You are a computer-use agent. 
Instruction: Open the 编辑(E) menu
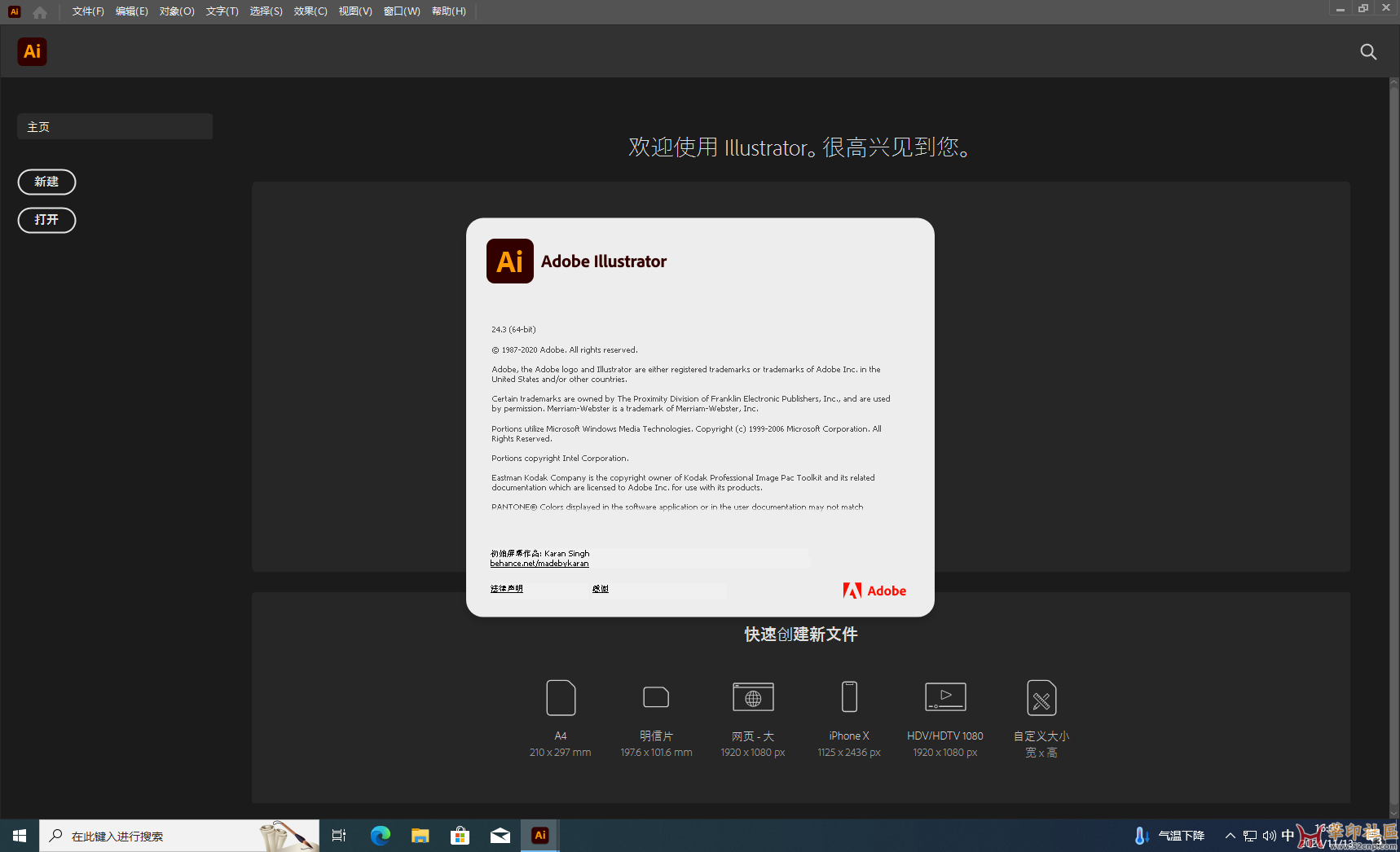tap(132, 11)
